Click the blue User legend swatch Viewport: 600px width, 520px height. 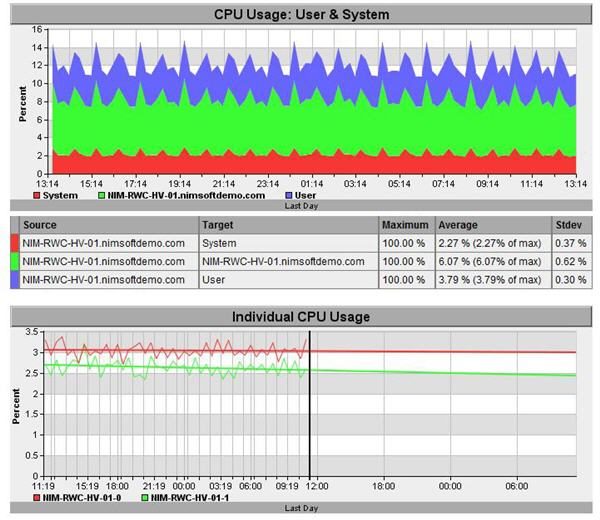pyautogui.click(x=289, y=196)
